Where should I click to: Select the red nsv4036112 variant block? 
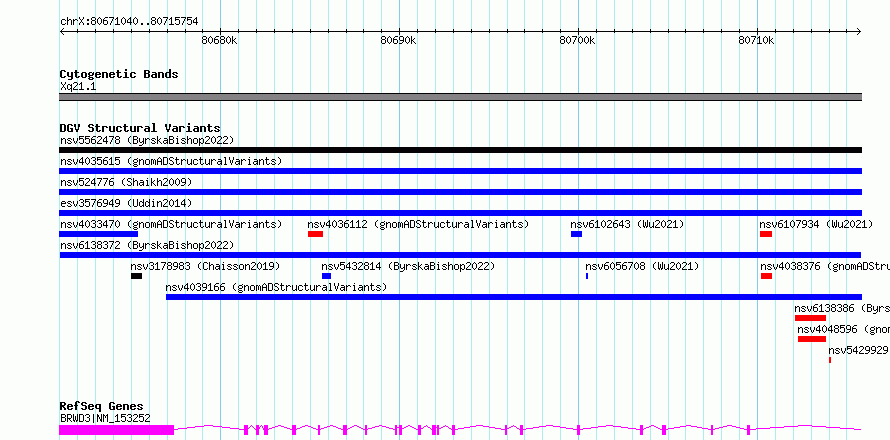coord(316,234)
